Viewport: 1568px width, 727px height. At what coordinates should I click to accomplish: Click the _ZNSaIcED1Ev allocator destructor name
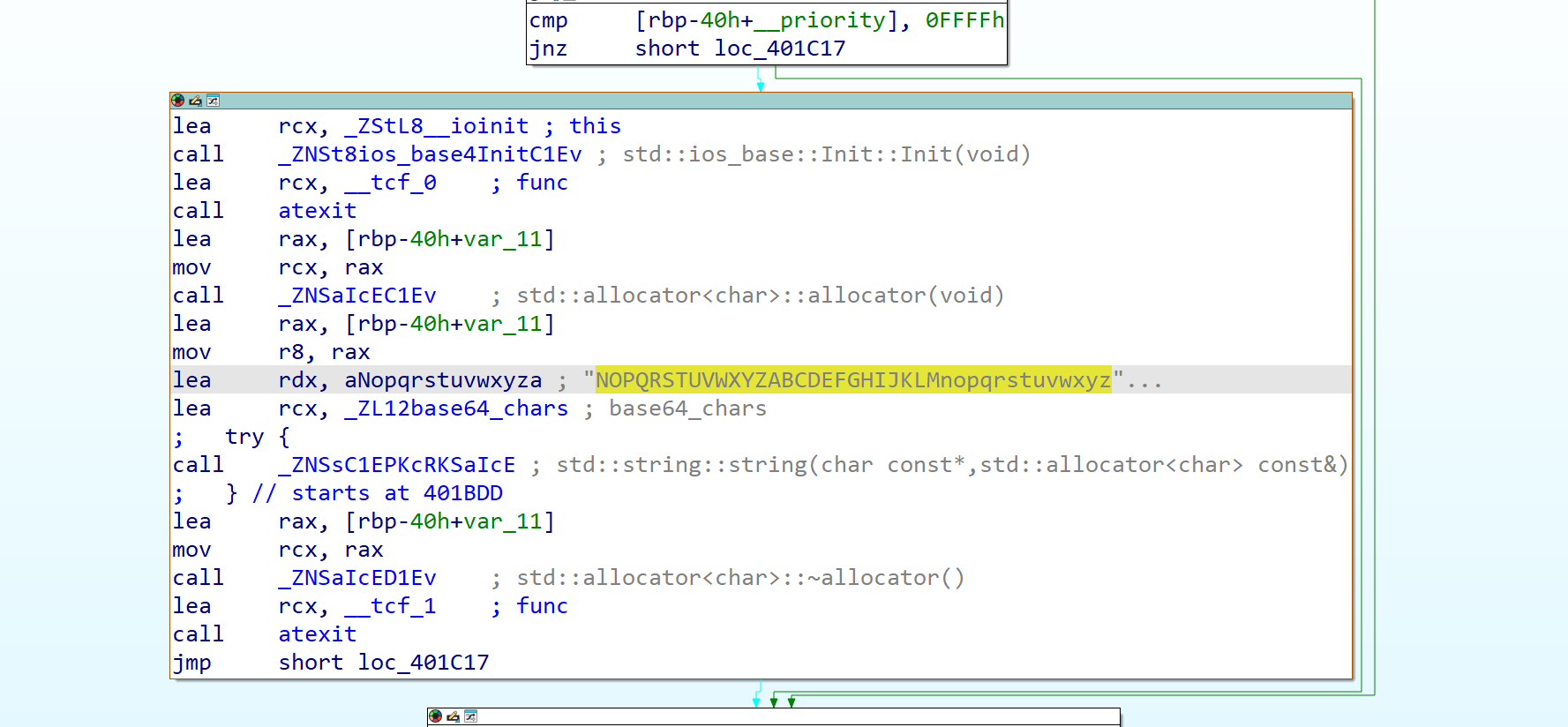click(356, 578)
